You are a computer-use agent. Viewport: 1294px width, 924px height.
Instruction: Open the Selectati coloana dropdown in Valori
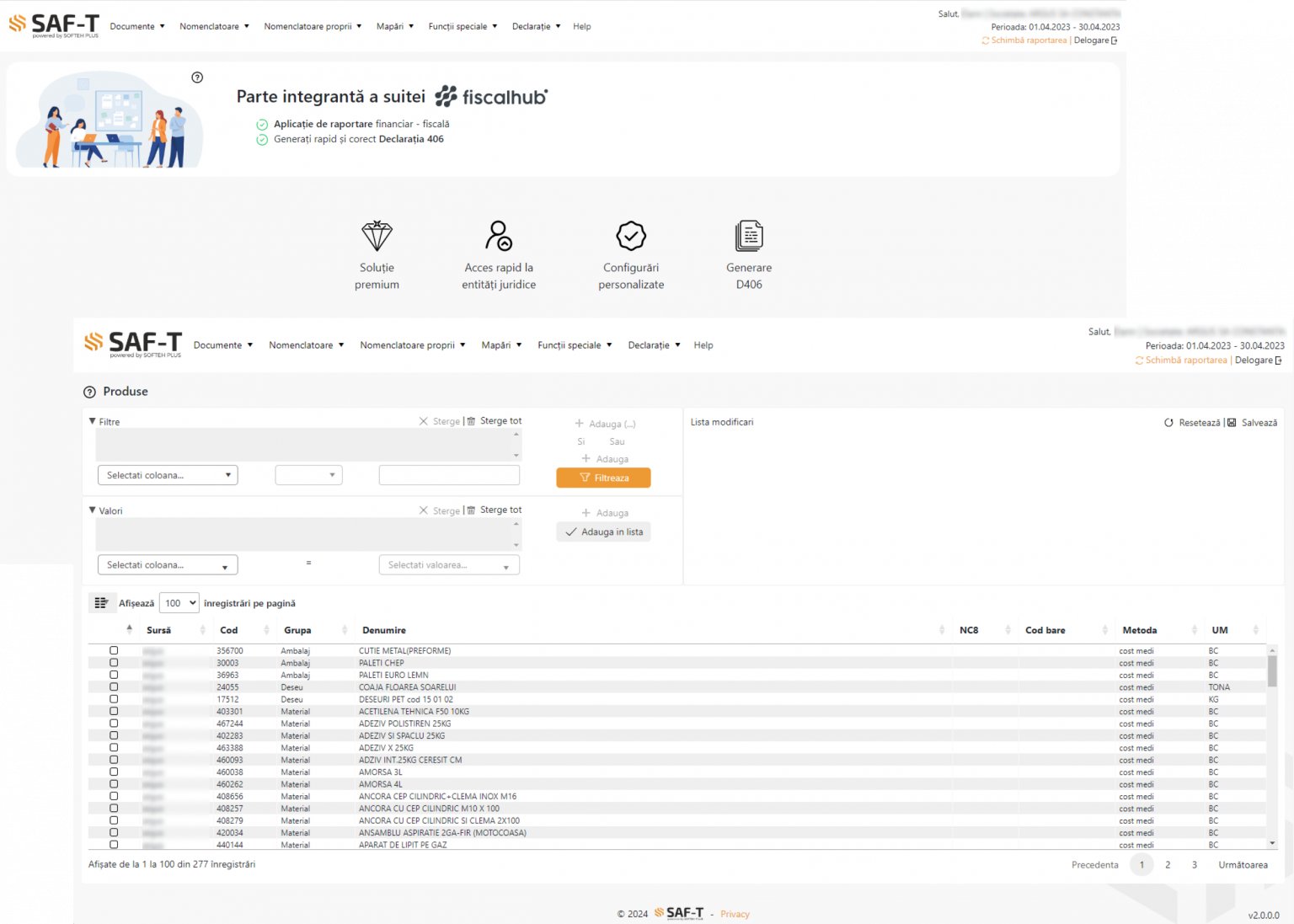(168, 564)
